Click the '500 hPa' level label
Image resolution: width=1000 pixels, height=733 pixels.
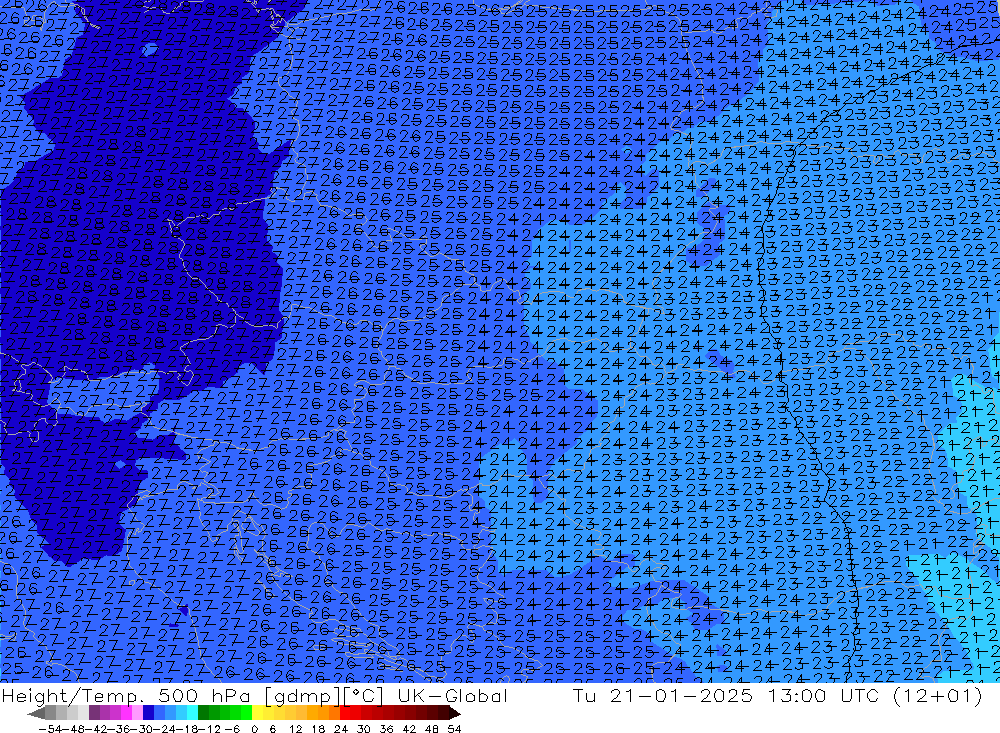[x=203, y=696]
